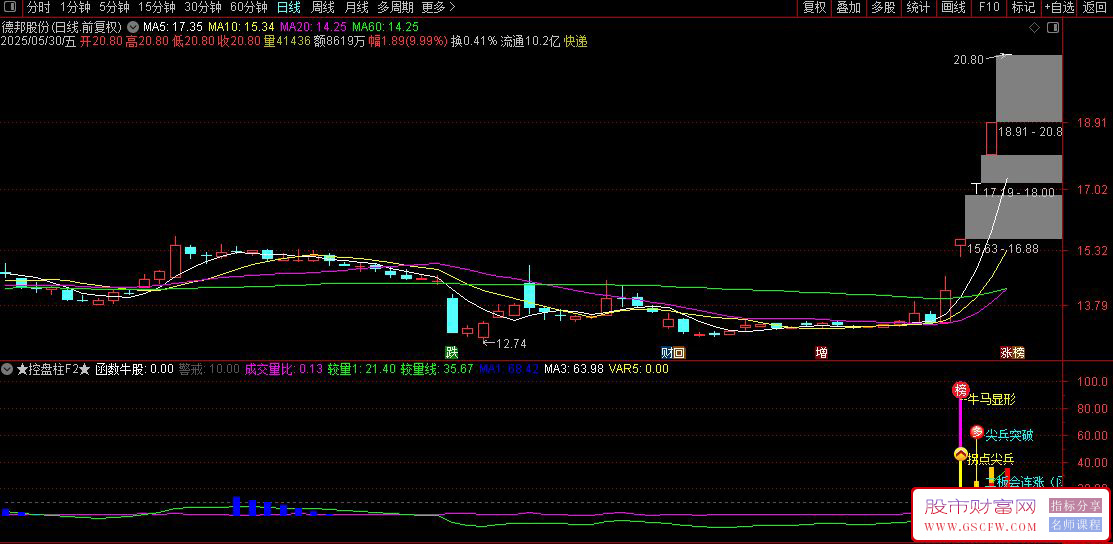Click the 量41436 volume value

click(287, 41)
